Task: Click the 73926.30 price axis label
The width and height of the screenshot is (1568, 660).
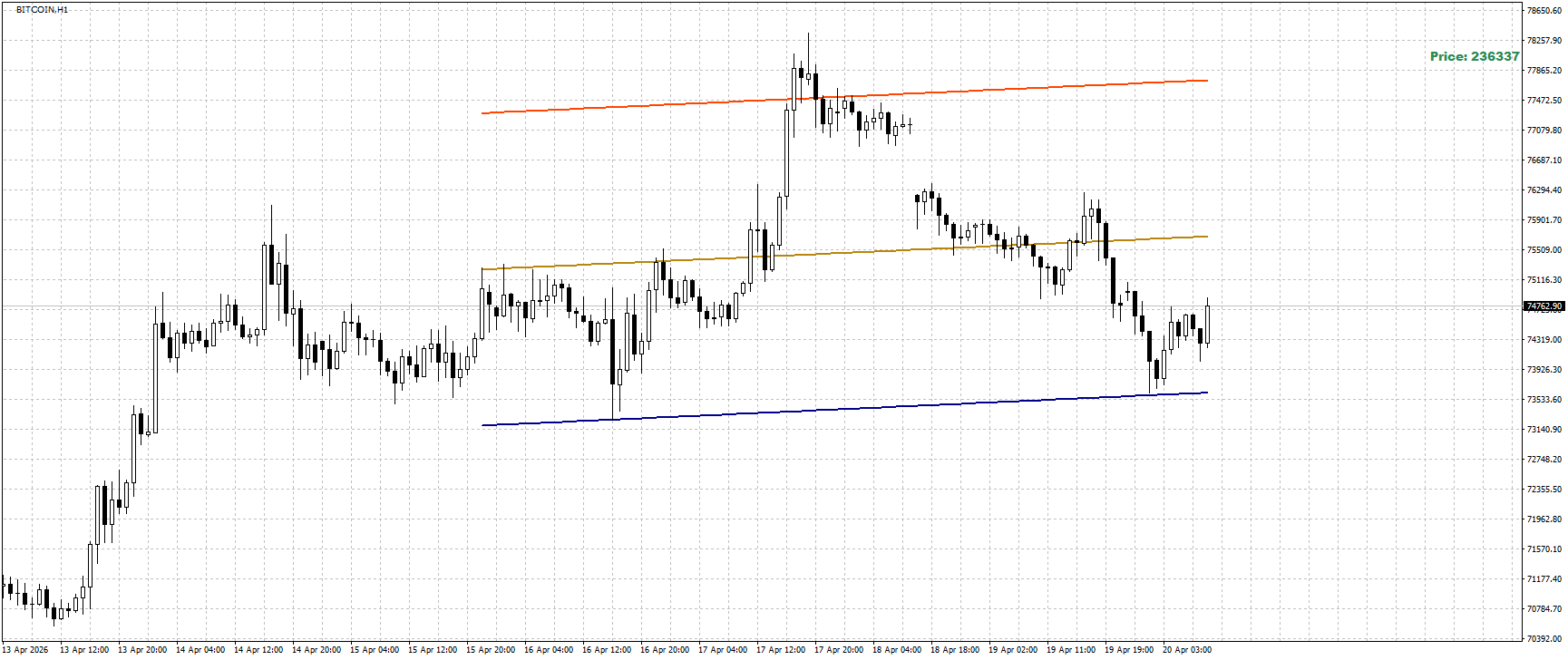Action: click(1544, 370)
